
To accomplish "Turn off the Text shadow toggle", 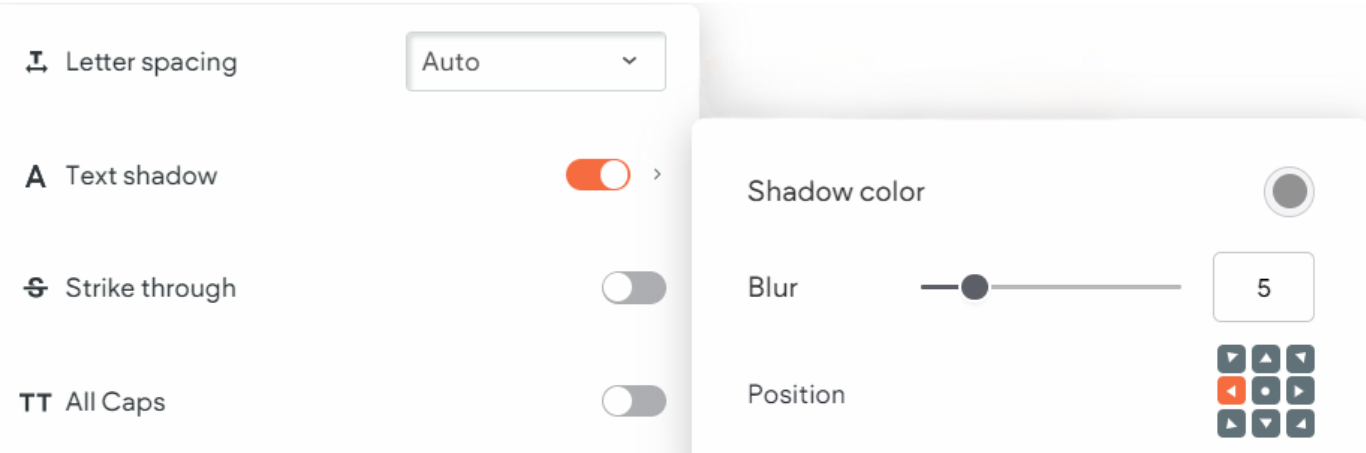I will 598,175.
